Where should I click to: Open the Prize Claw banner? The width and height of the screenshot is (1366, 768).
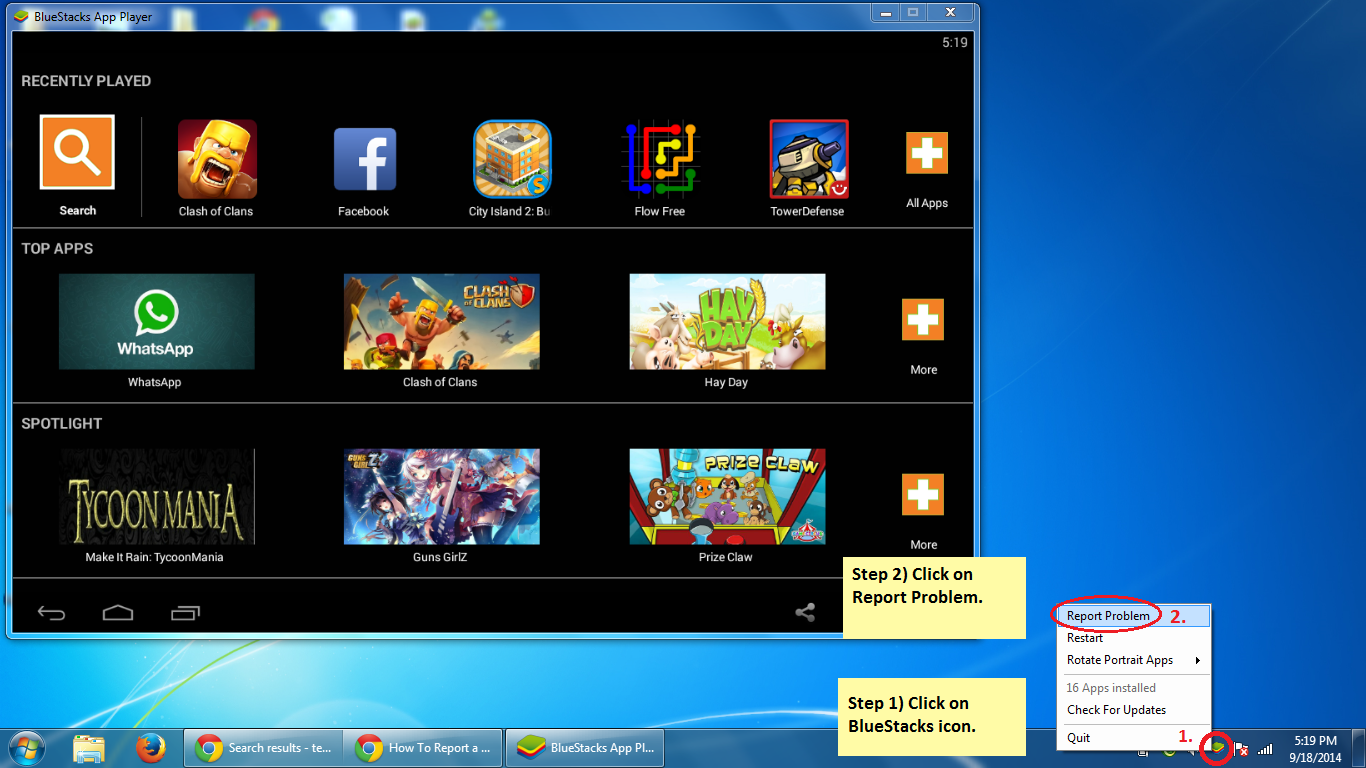click(727, 497)
